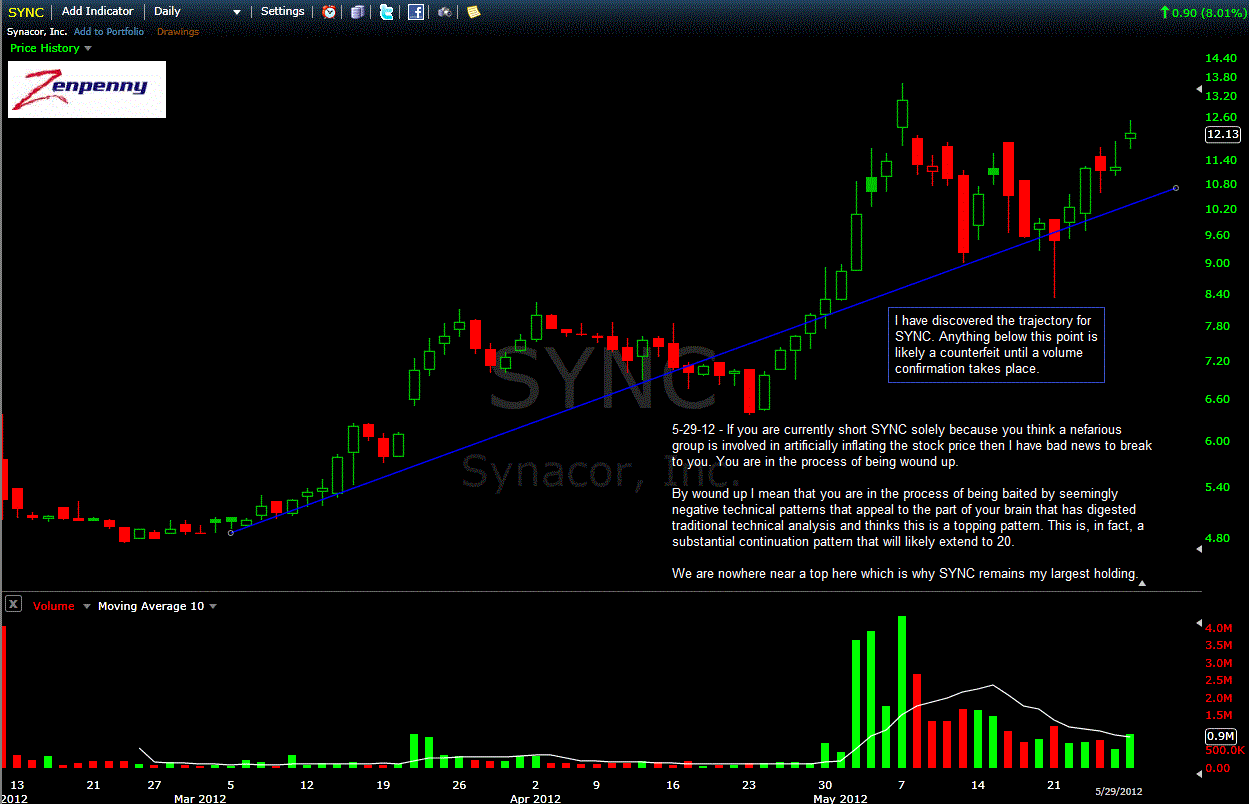The image size is (1249, 804).
Task: Select the blue-bordered trajectory annotation box
Action: 997,345
